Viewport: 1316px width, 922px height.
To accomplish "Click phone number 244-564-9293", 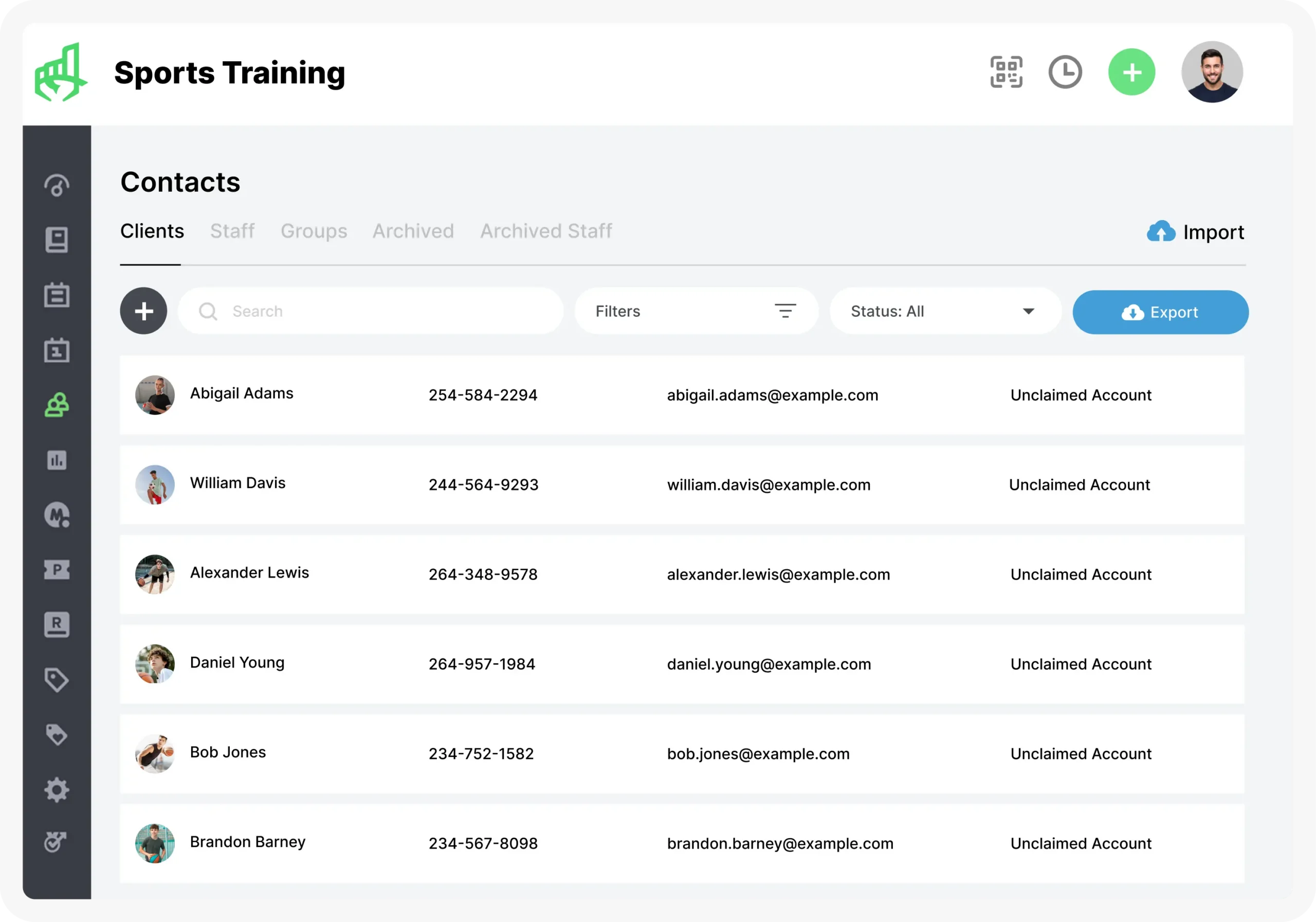I will point(483,484).
